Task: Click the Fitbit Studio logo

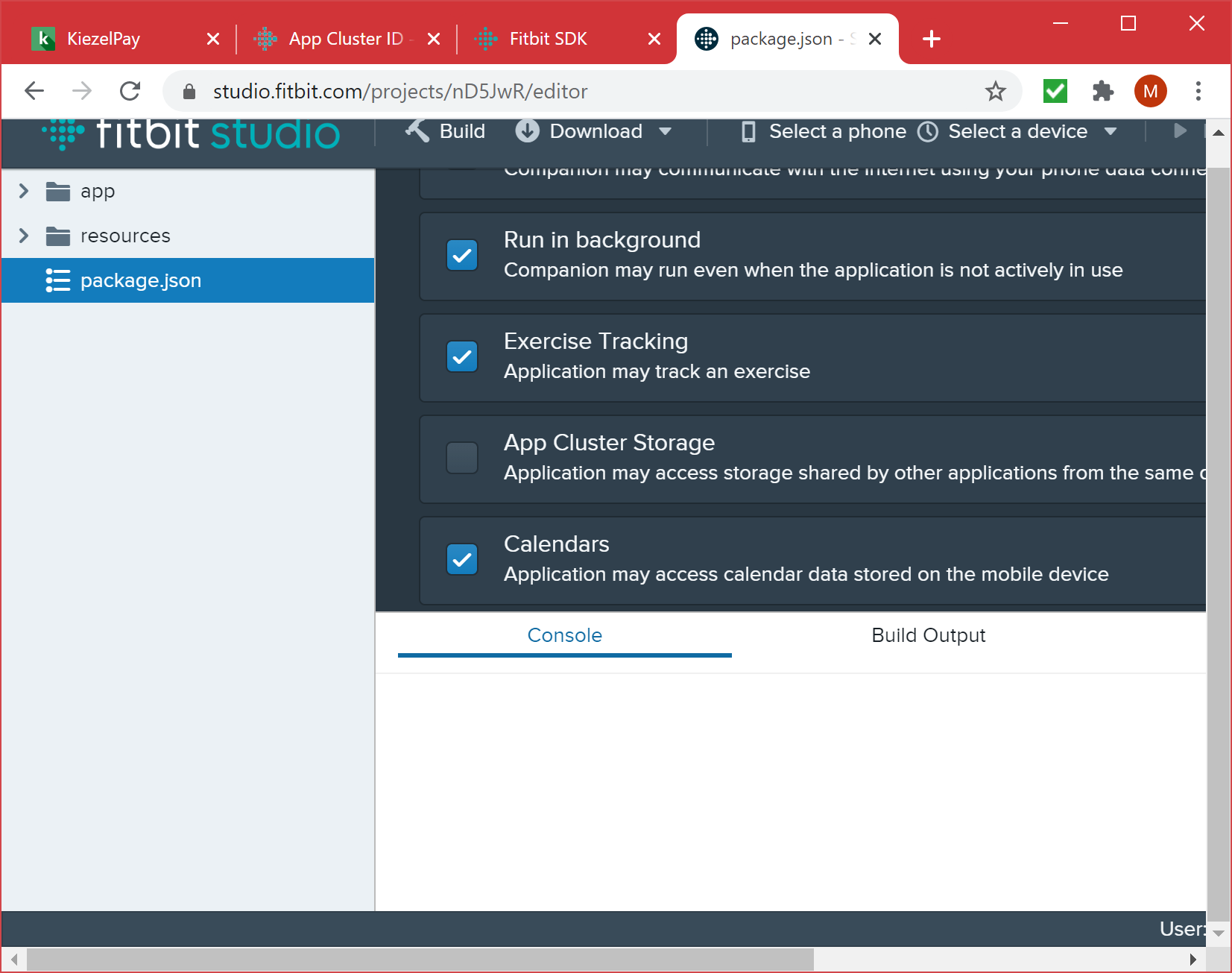Action: coord(189,136)
